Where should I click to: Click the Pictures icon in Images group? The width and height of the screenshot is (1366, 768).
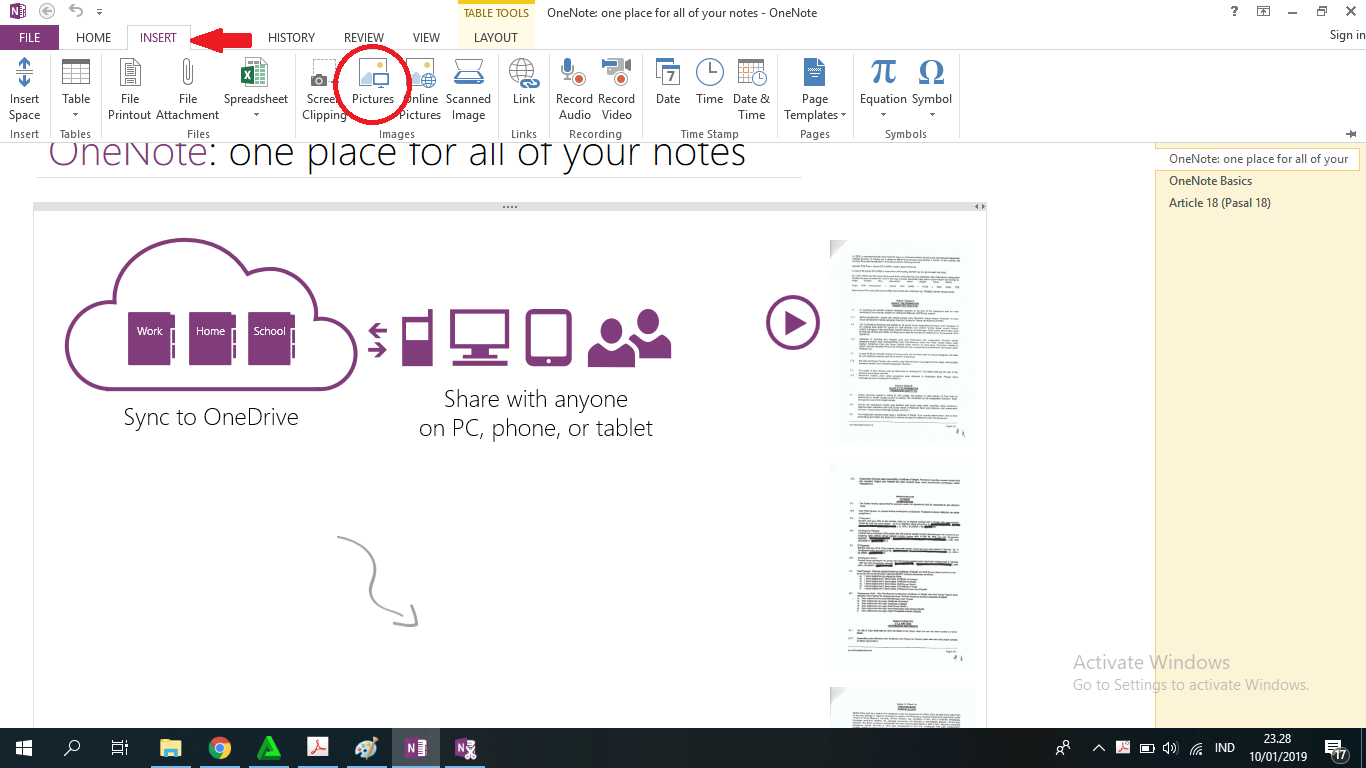pyautogui.click(x=372, y=75)
